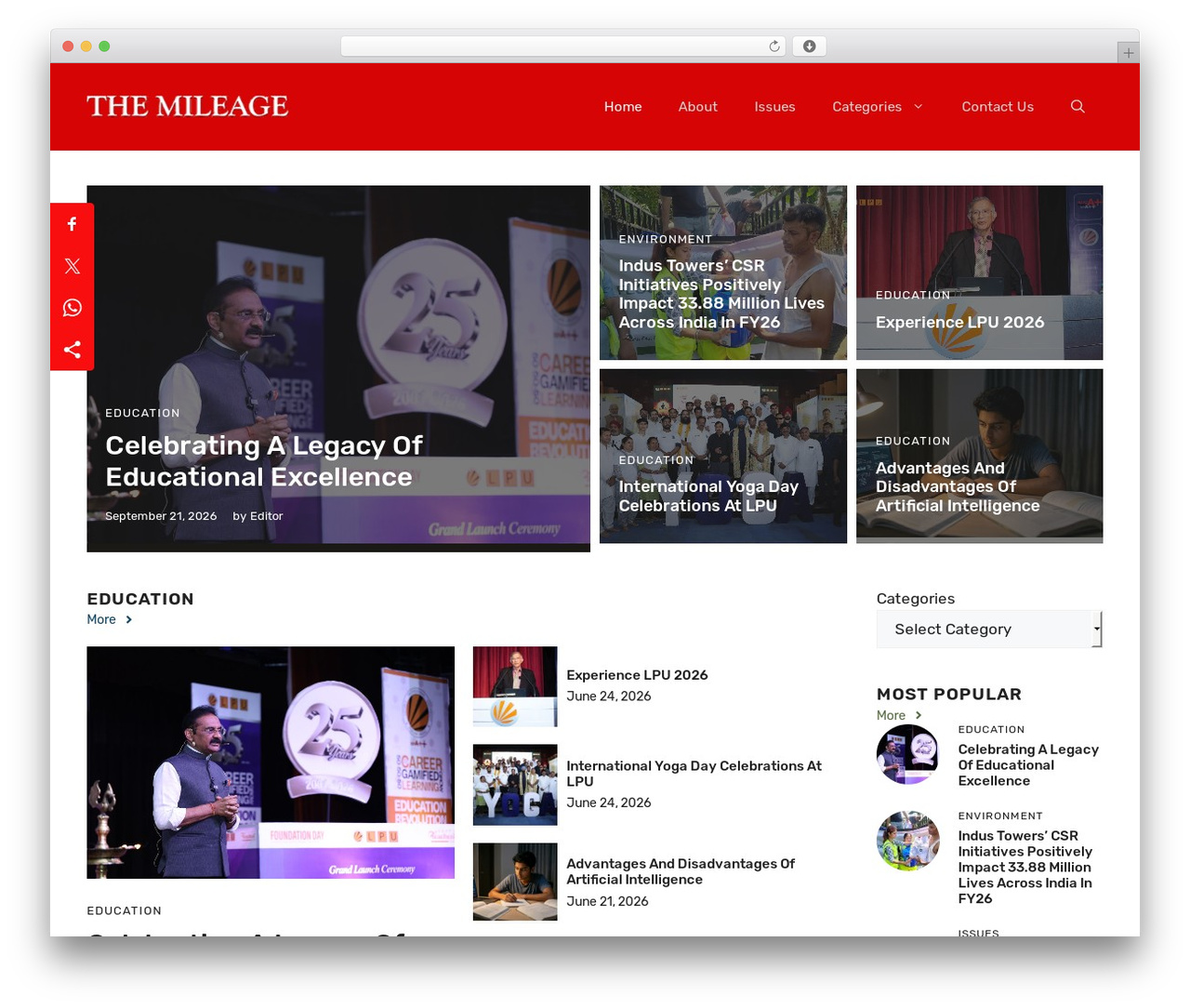Image resolution: width=1190 pixels, height=1008 pixels.
Task: Share page on X (Twitter) icon
Action: click(x=72, y=266)
